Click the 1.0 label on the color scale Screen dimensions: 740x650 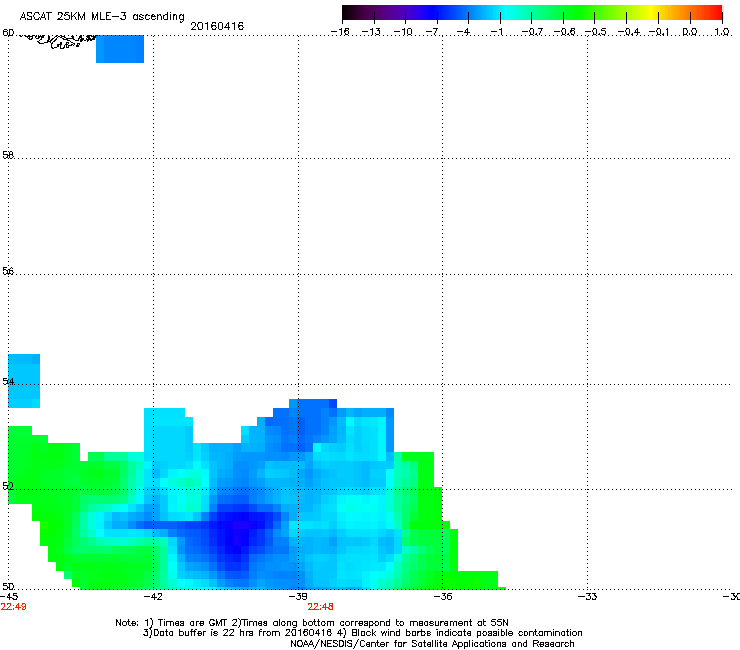click(x=722, y=32)
